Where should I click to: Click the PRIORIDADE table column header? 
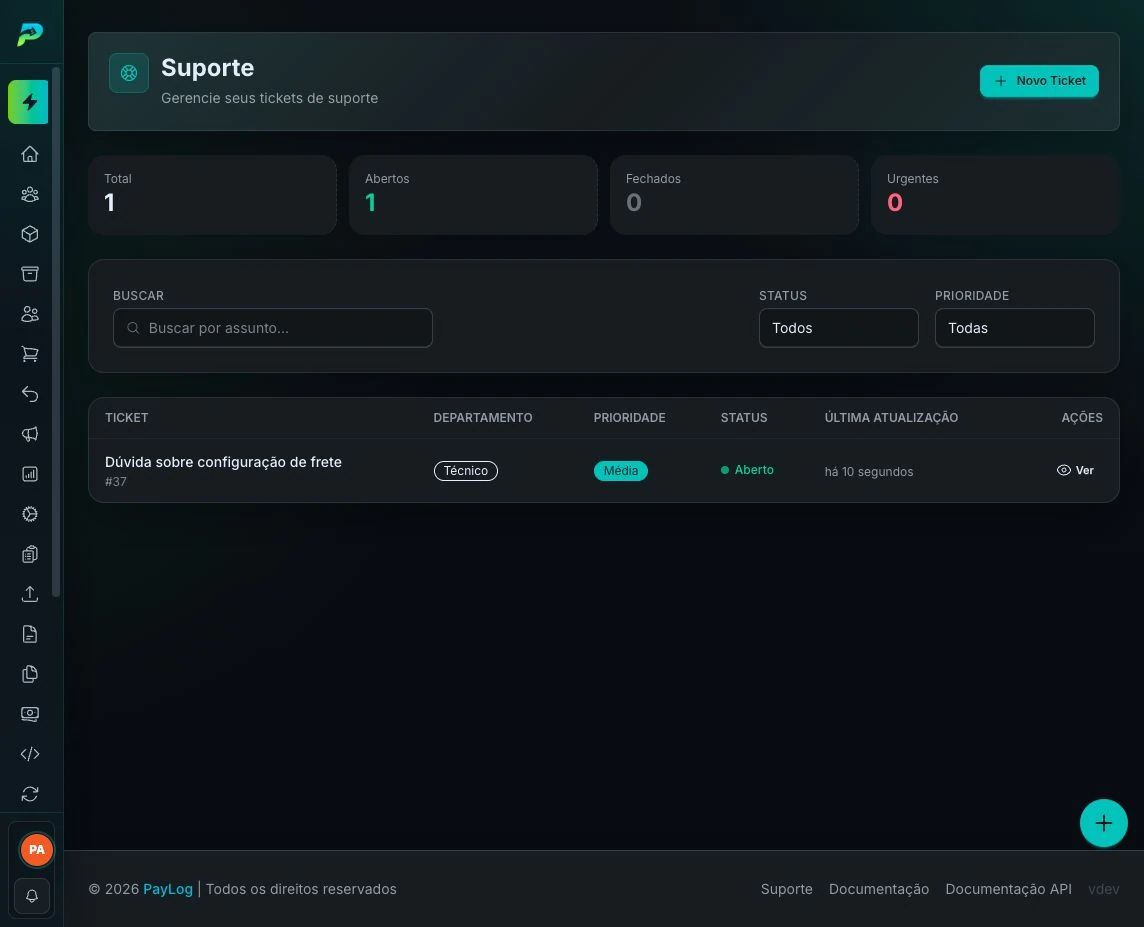tap(630, 418)
